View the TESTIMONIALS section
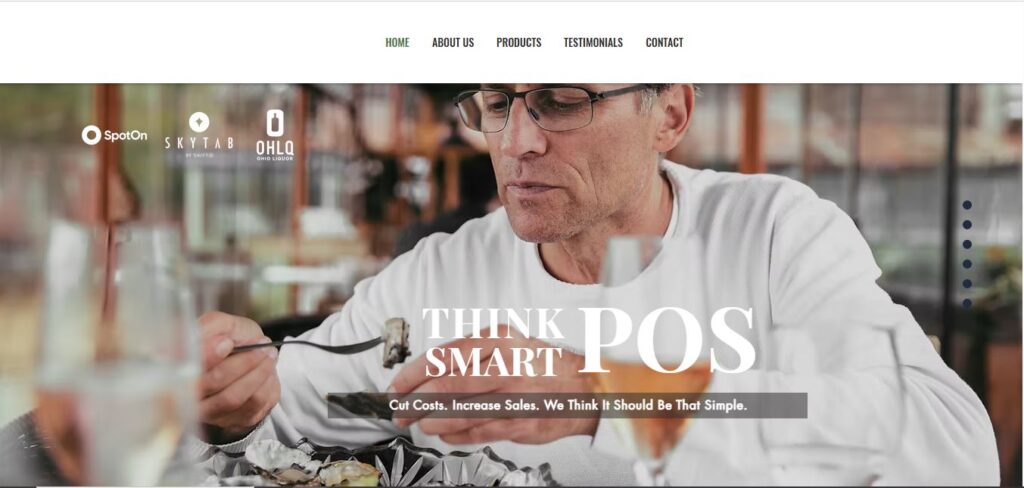Screen dimensions: 1024x488 (593, 42)
